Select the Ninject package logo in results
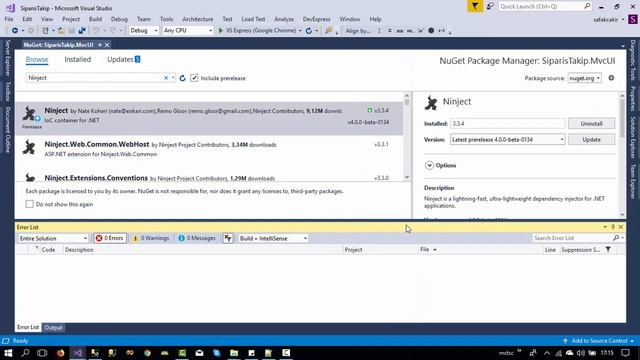 click(30, 114)
